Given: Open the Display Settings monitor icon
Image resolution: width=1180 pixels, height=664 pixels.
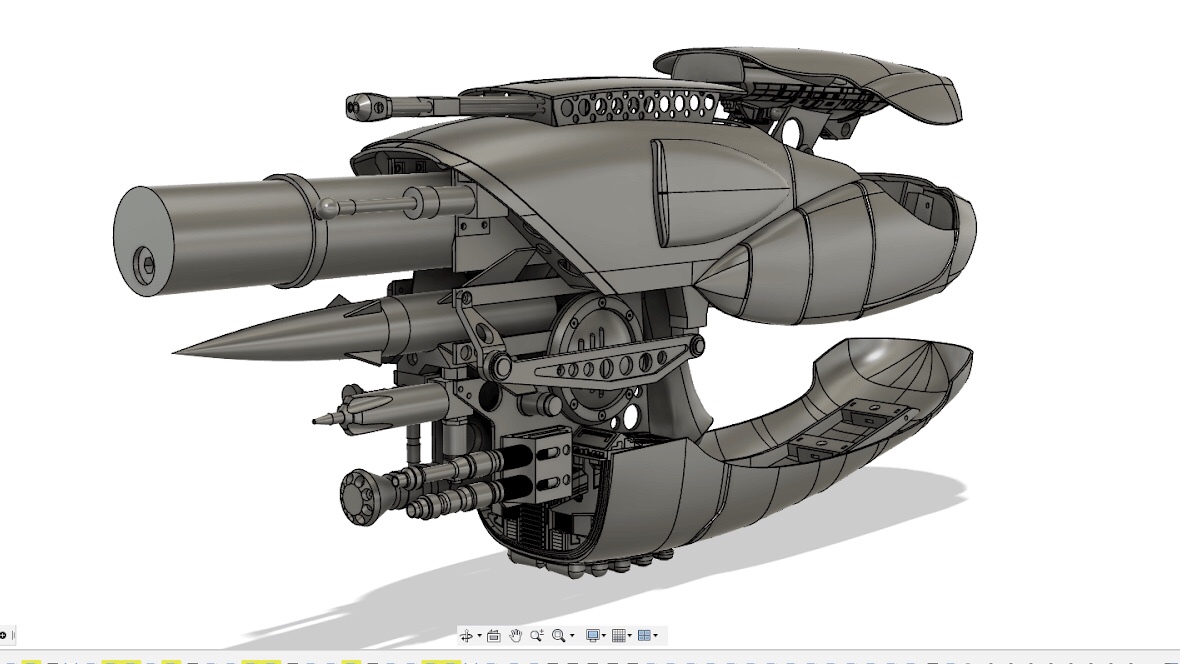Looking at the screenshot, I should point(593,636).
